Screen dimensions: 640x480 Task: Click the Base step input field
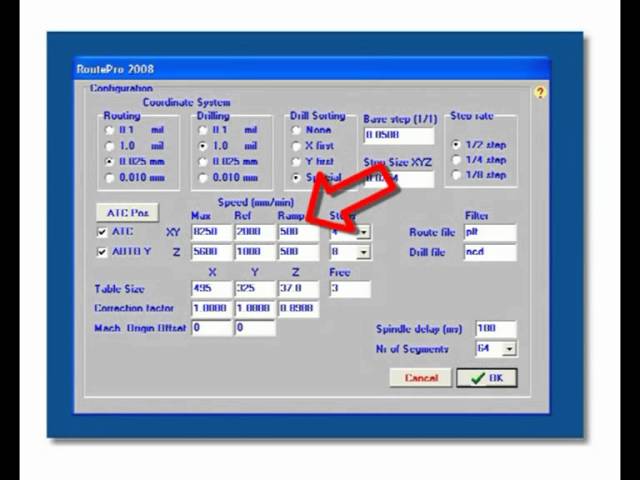(x=399, y=135)
